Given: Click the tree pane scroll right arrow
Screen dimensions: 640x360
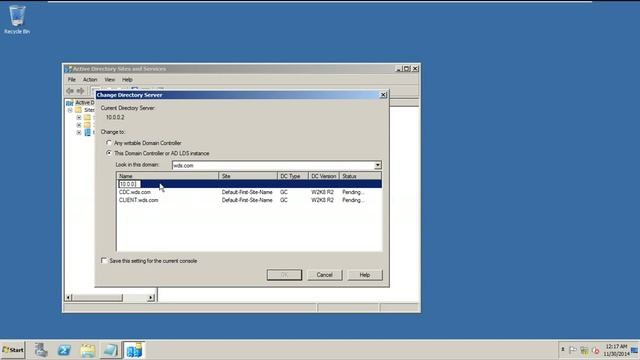Looking at the screenshot, I should point(151,298).
